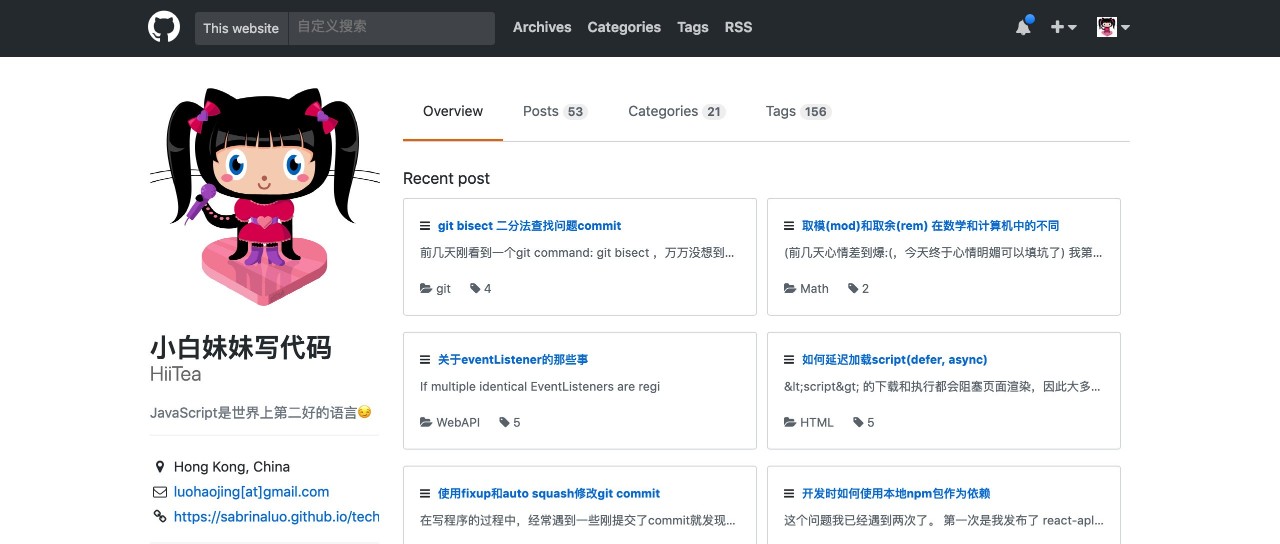Open post git bisect 二分法查找问题commit
Image resolution: width=1280 pixels, height=544 pixels.
[530, 226]
